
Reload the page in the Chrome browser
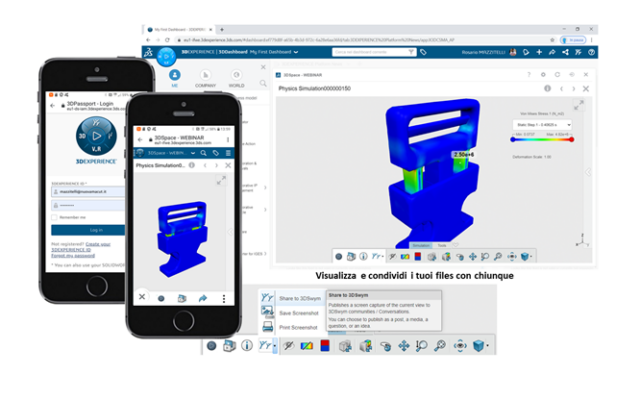[167, 40]
